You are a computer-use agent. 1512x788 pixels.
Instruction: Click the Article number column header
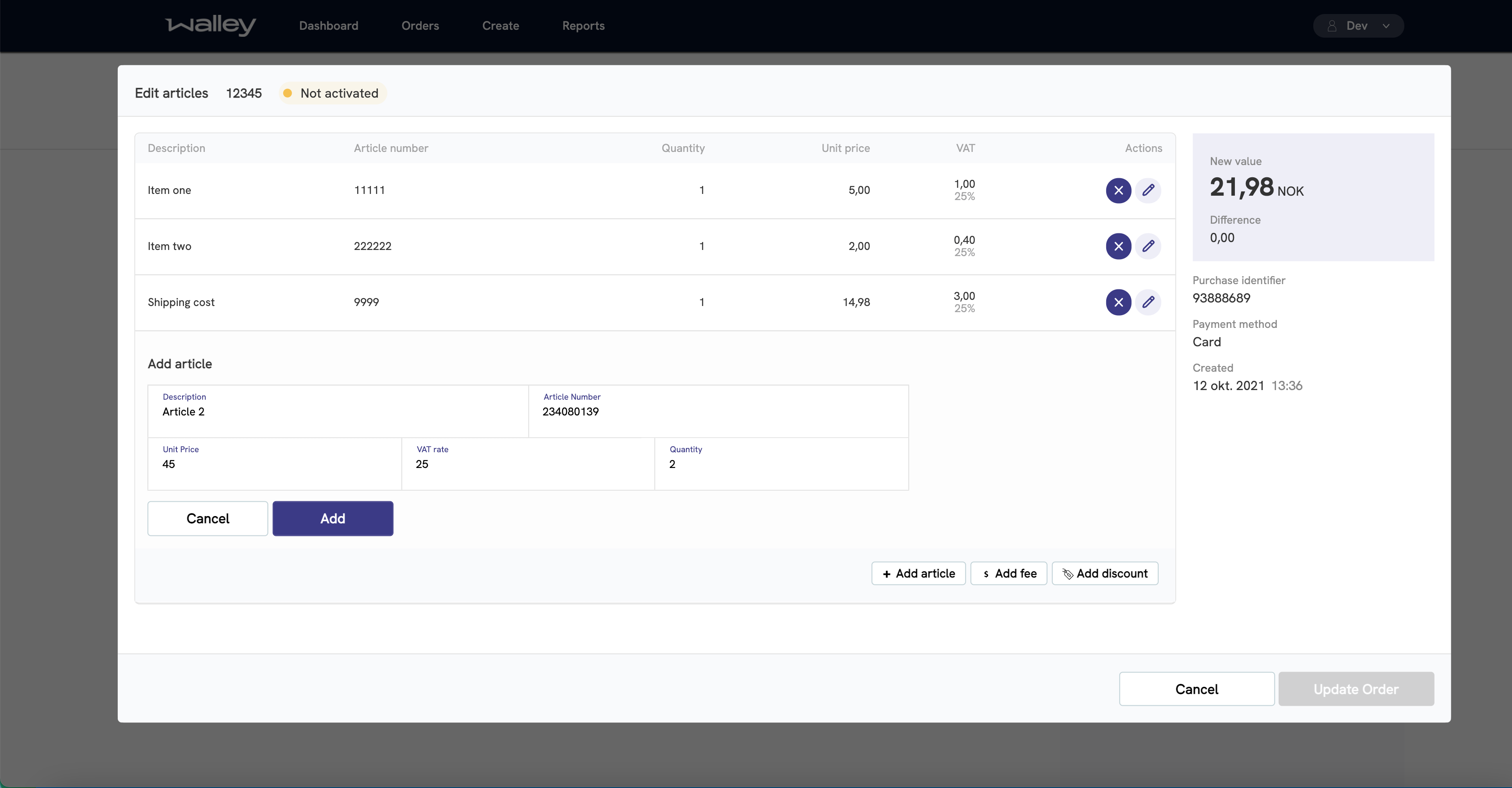point(391,148)
